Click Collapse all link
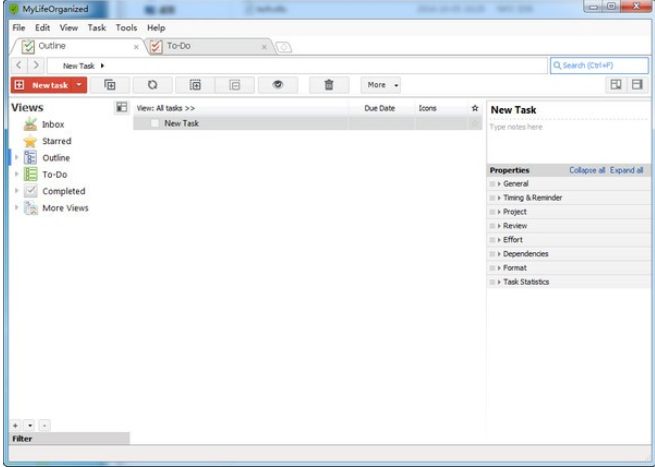655x467 pixels. (587, 170)
